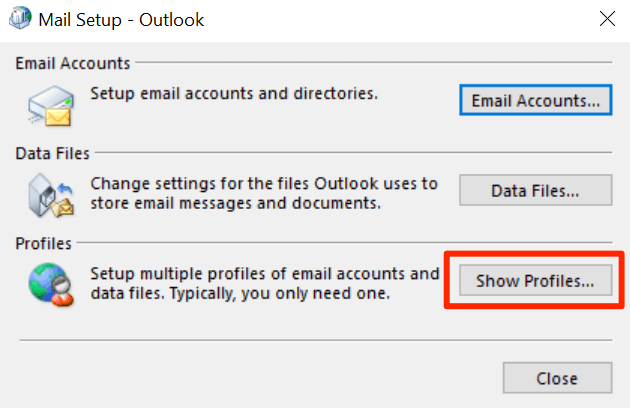
Task: Click the horizontal separator above Close button
Action: click(314, 341)
